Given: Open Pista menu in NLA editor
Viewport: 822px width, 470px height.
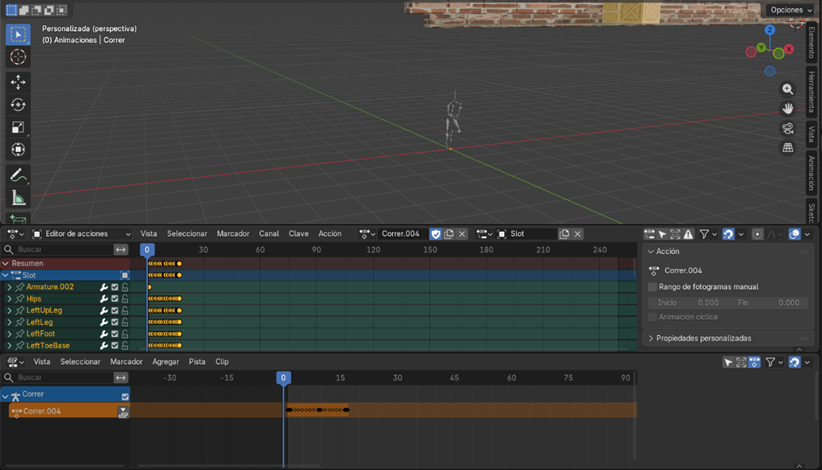Looking at the screenshot, I should point(197,362).
